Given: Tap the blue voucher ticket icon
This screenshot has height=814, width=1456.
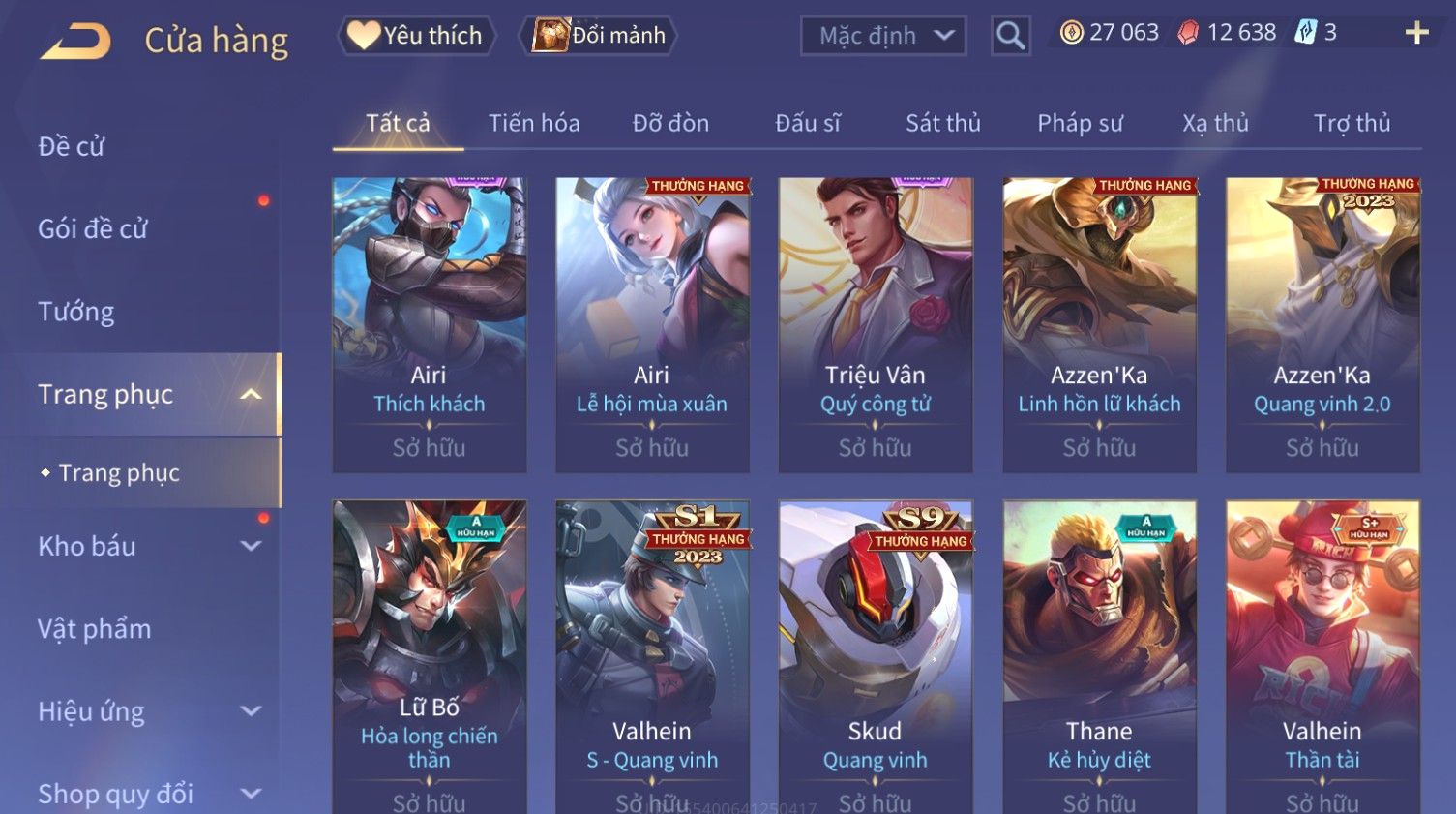Looking at the screenshot, I should (1306, 32).
